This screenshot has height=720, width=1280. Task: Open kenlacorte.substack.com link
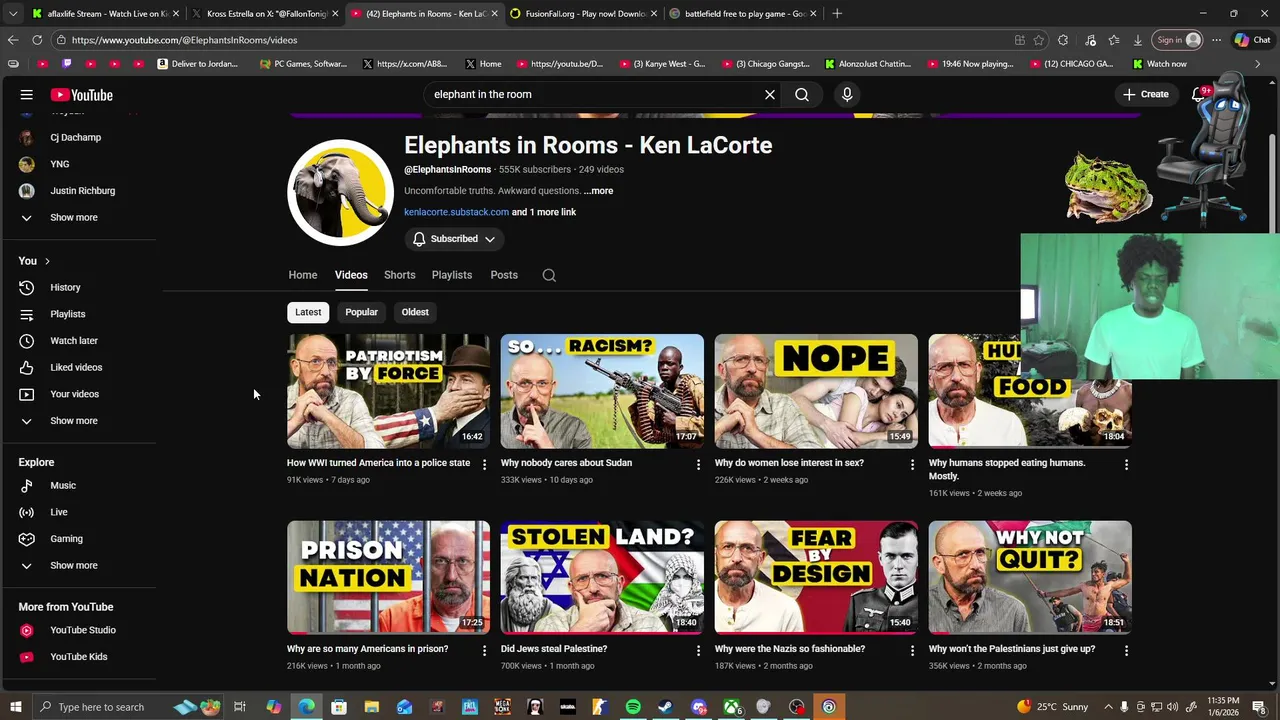pos(456,212)
